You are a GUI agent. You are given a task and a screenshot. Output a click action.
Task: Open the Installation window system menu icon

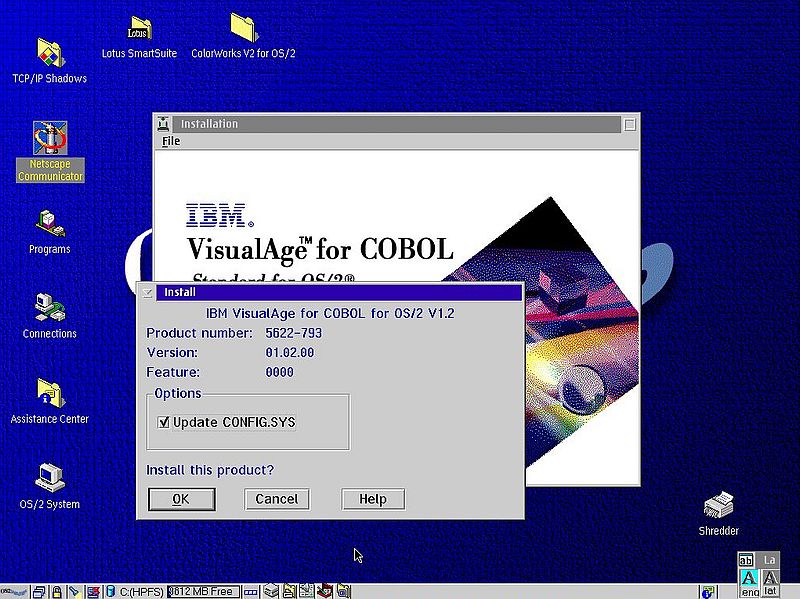(x=165, y=124)
